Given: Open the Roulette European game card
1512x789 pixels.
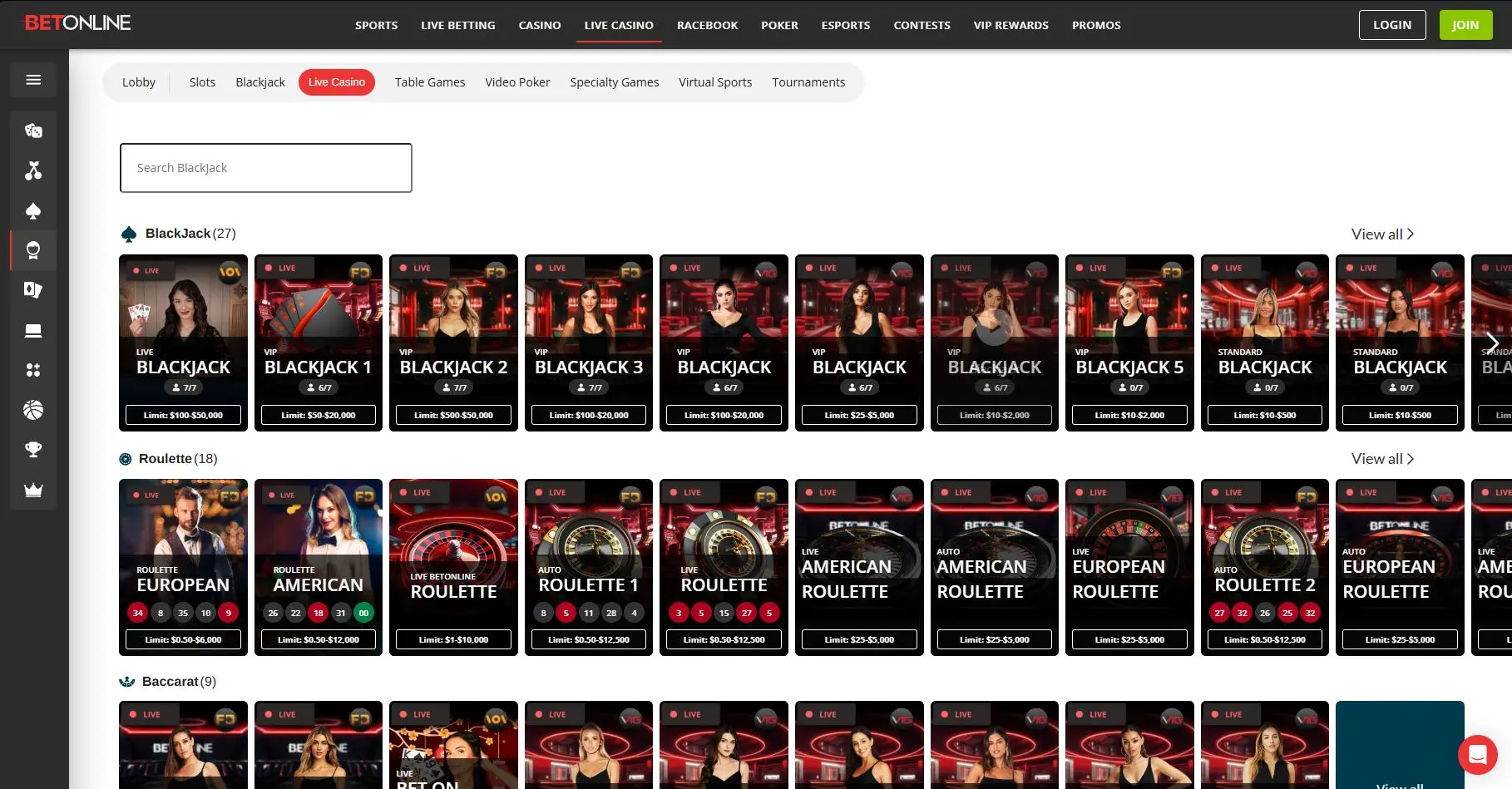Looking at the screenshot, I should point(183,567).
